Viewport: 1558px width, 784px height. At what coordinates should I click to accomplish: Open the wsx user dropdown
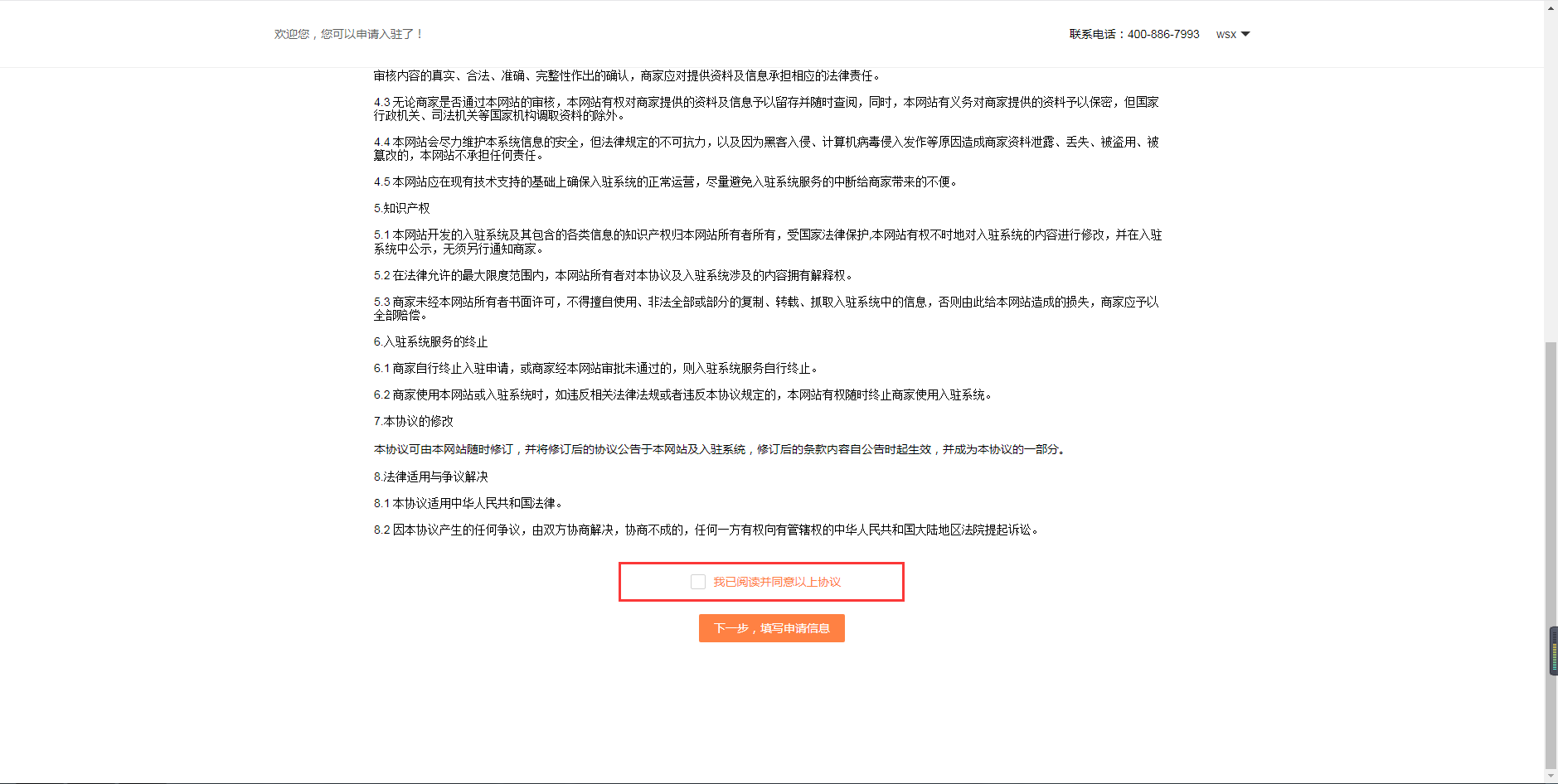tap(1232, 34)
